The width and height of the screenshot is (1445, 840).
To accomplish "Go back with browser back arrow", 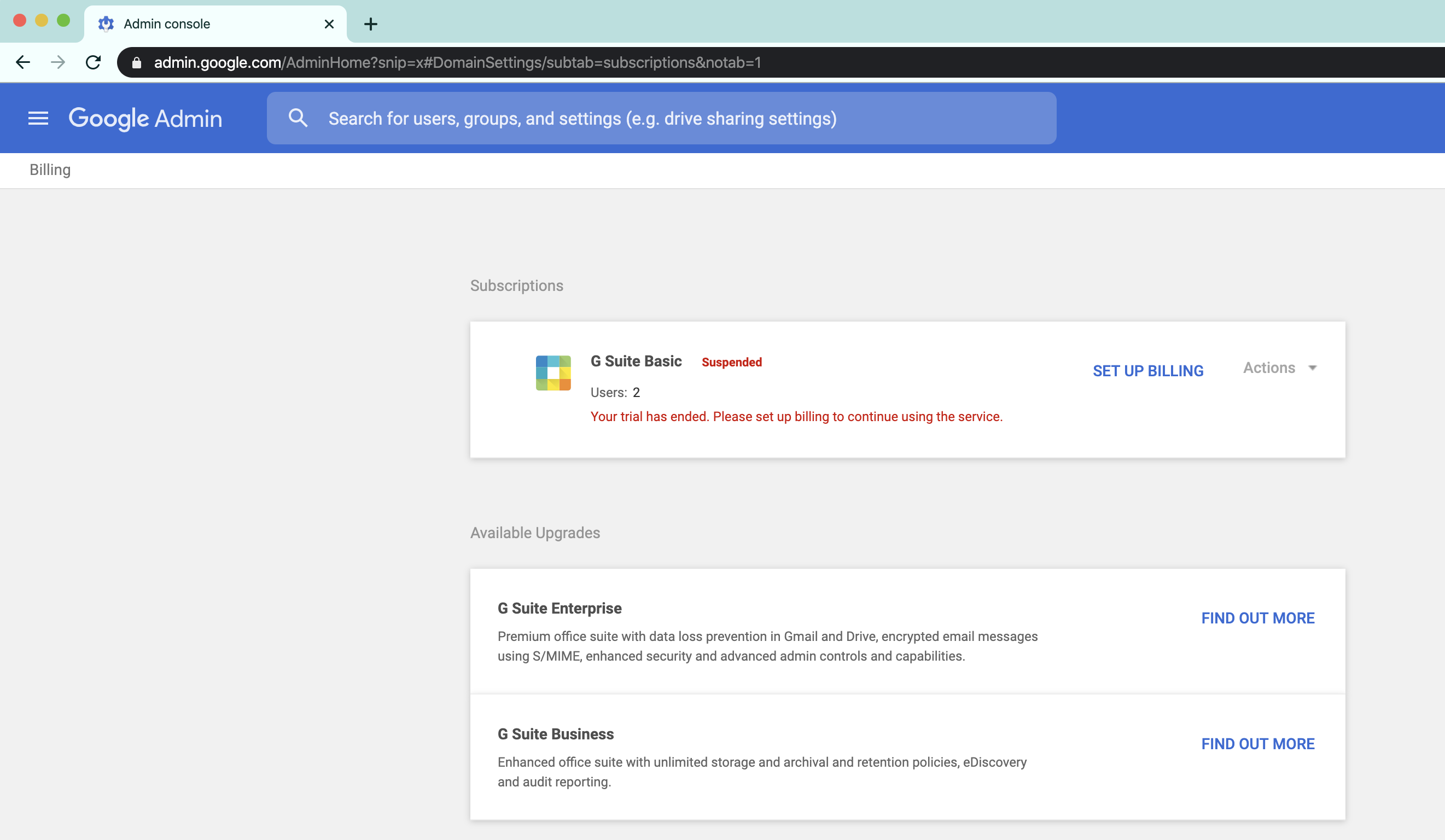I will pyautogui.click(x=23, y=62).
